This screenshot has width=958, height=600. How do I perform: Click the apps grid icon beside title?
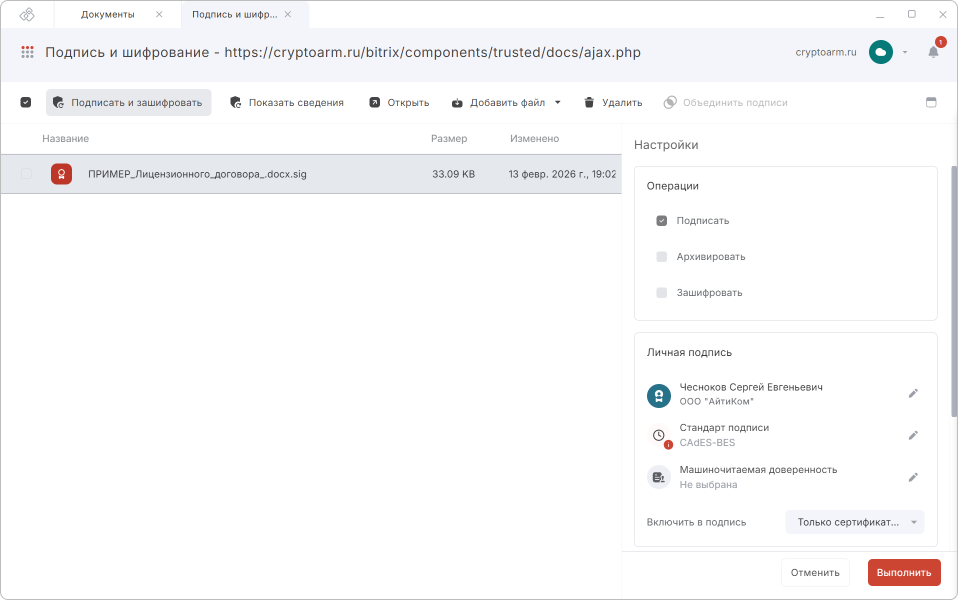click(x=27, y=52)
